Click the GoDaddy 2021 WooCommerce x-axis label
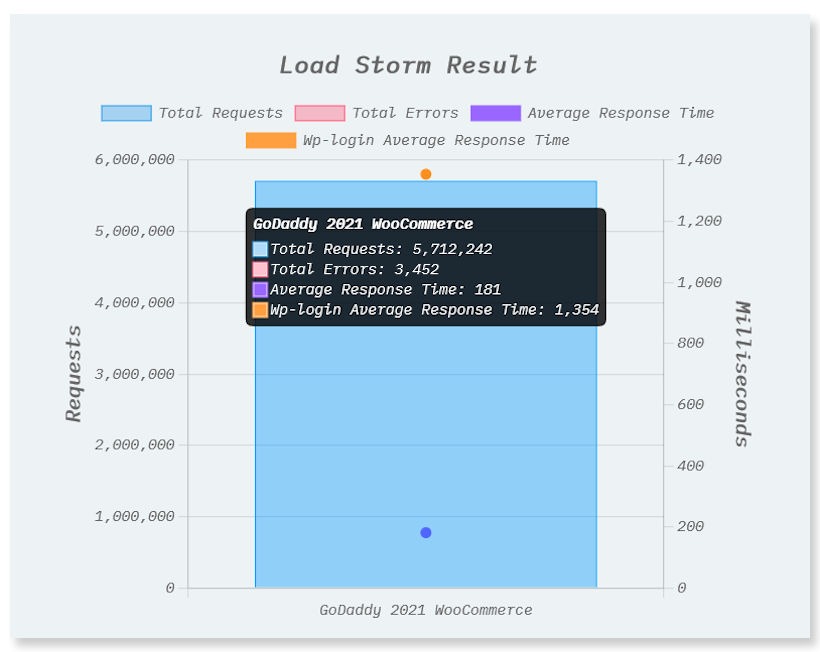 [426, 610]
